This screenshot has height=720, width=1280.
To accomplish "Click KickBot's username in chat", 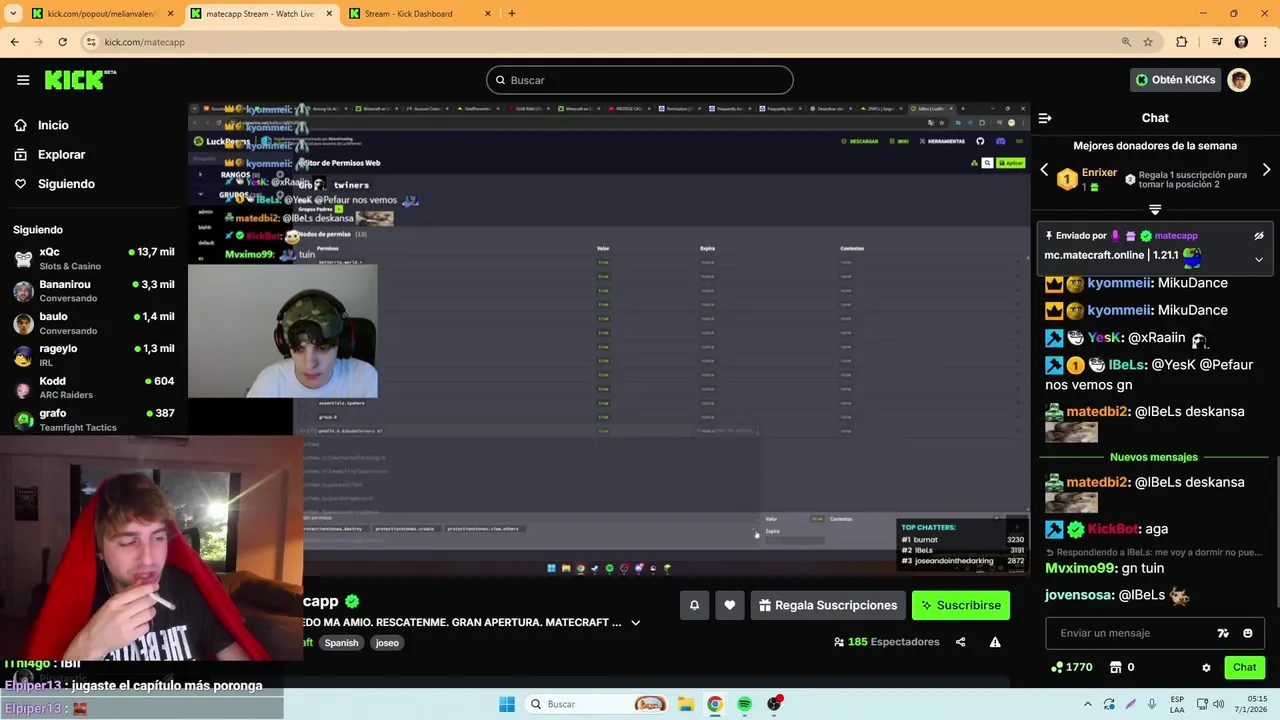I will 1113,529.
